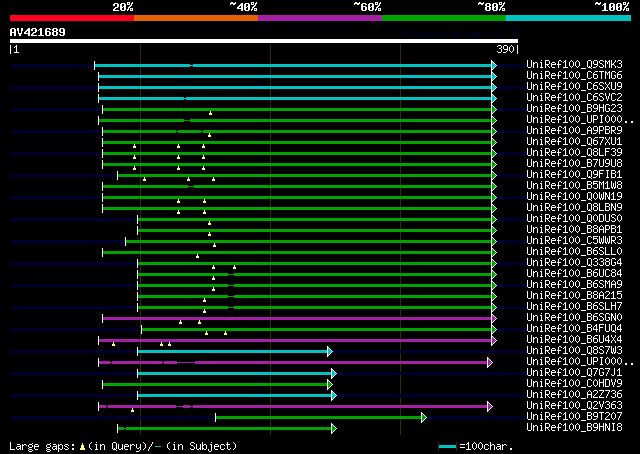Select label UniRef100_B7U9U8
The image size is (640, 454).
[x=574, y=163]
